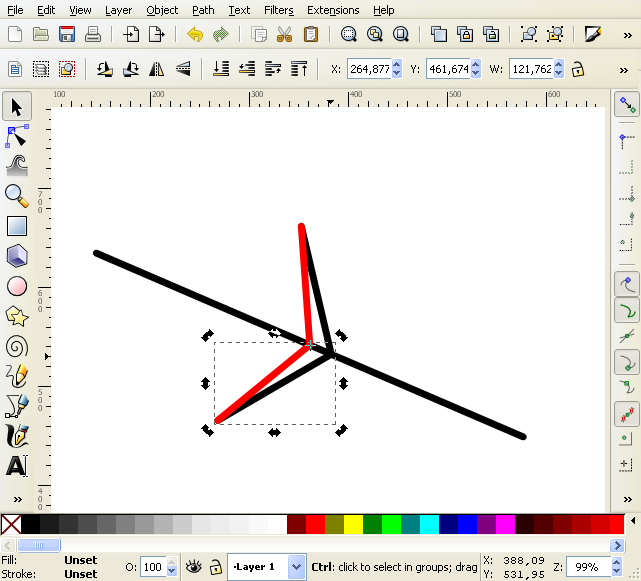Screen dimensions: 641x581
Task: Click the Export icon
Action: click(x=157, y=34)
